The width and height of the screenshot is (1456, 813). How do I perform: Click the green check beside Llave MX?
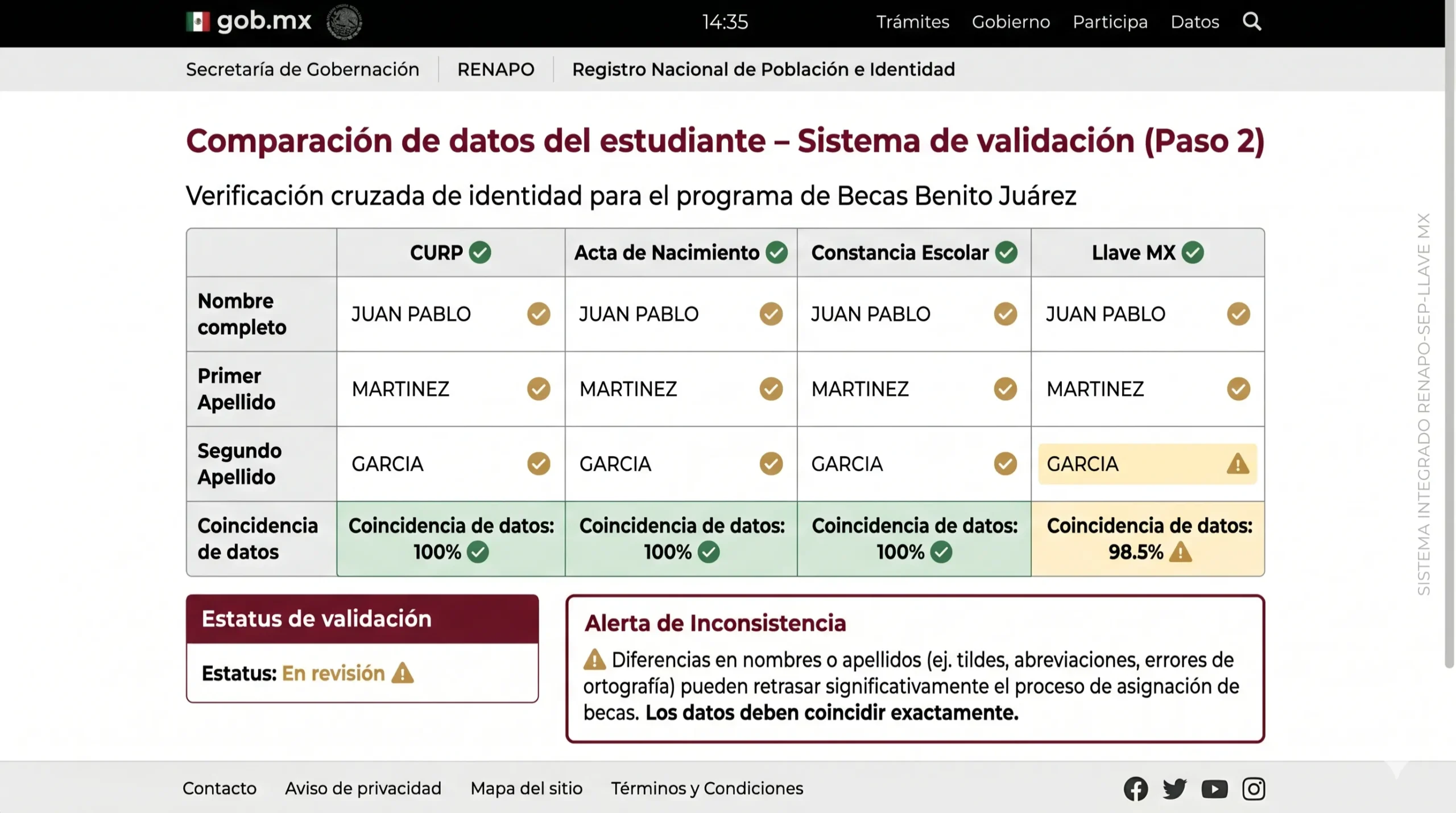(x=1193, y=252)
